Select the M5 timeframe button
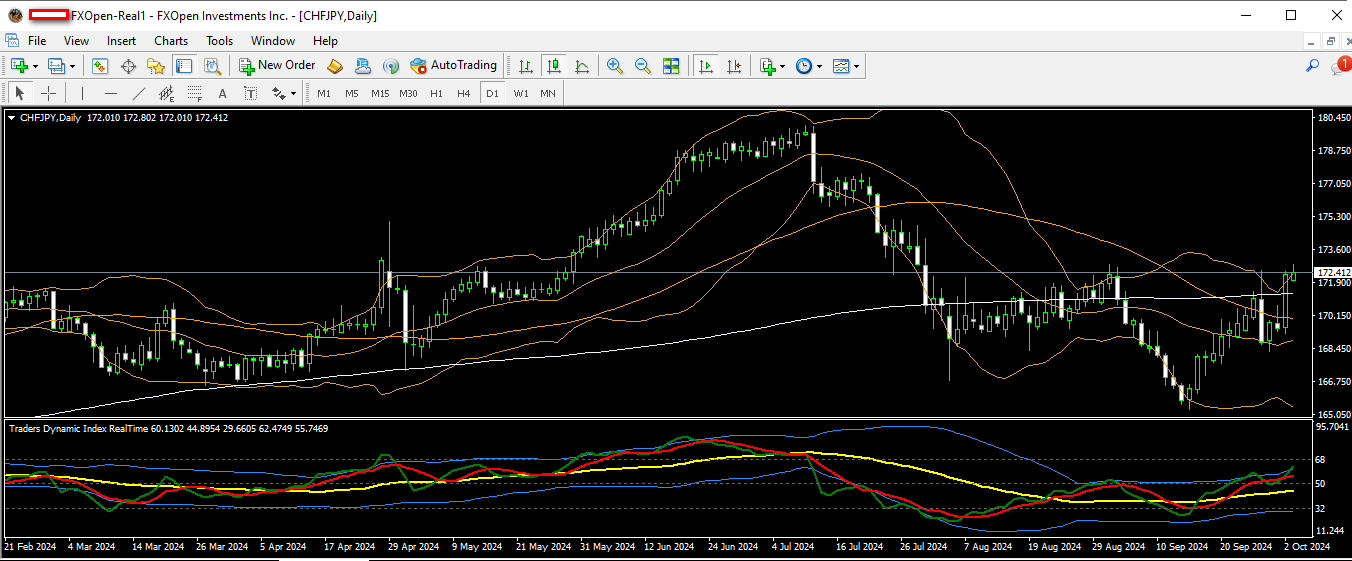 coord(352,93)
